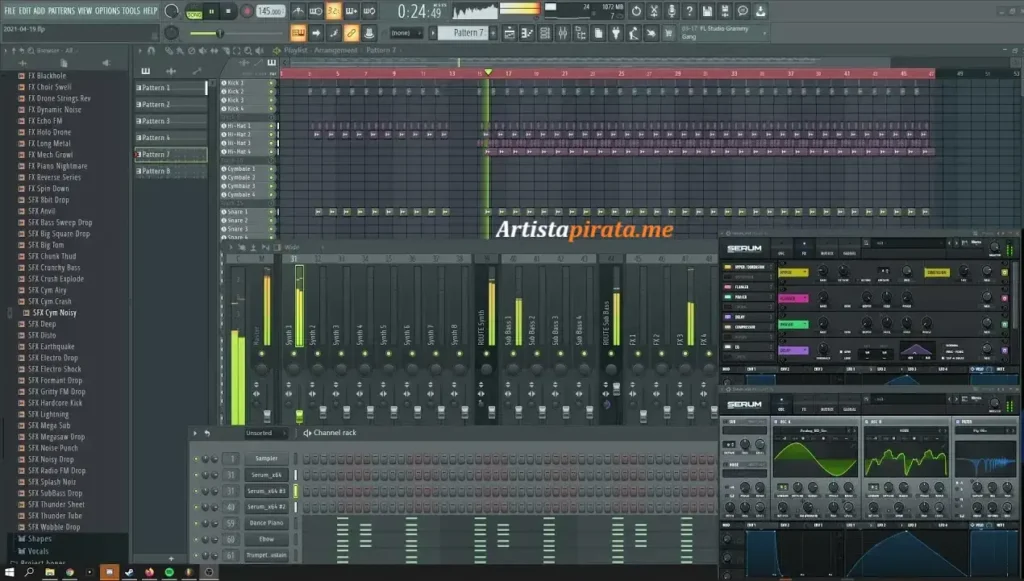Image resolution: width=1024 pixels, height=581 pixels.
Task: Open the FL Studio Grammy Gang news dropdown
Action: click(x=723, y=33)
